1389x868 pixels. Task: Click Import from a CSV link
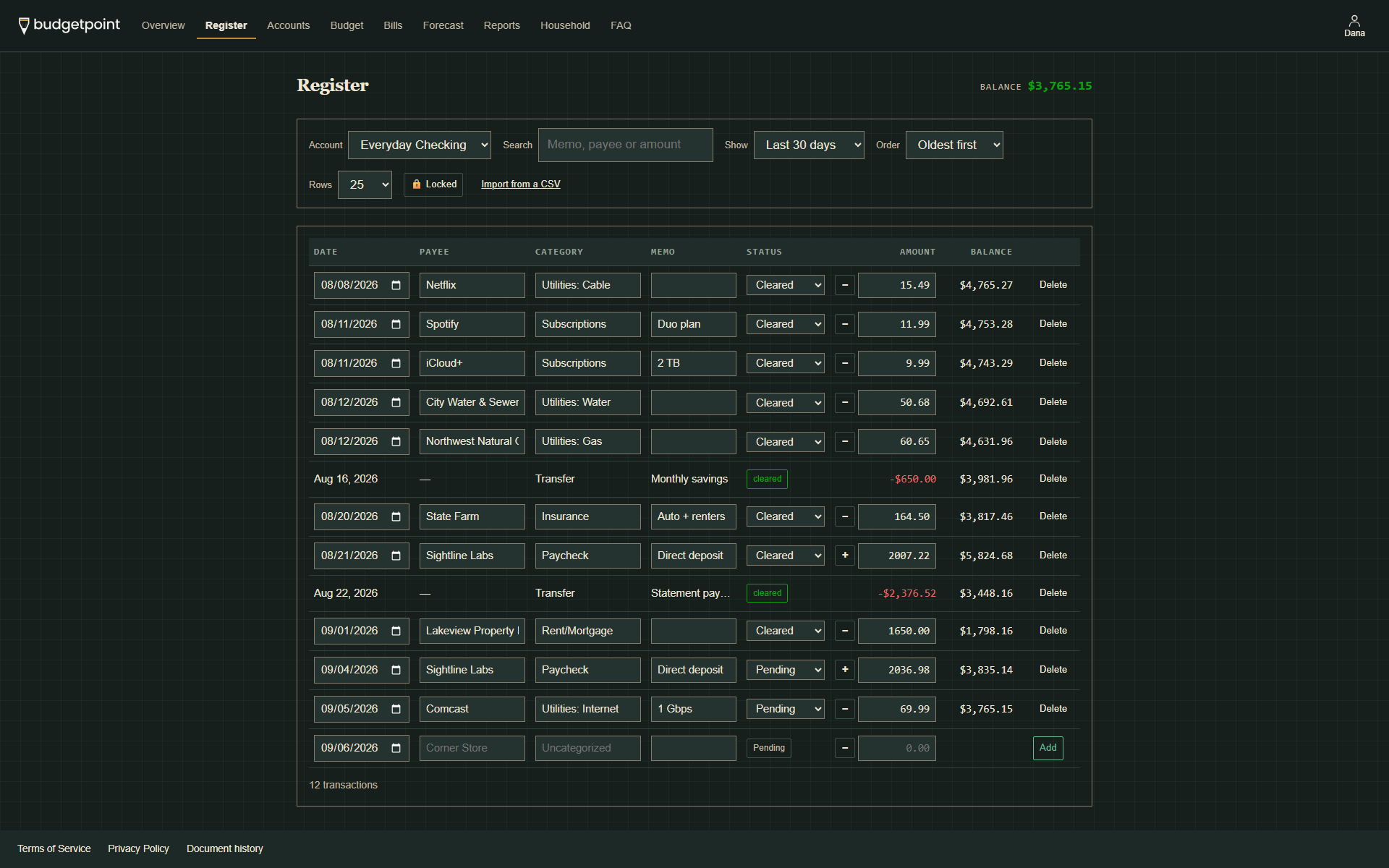pos(521,184)
